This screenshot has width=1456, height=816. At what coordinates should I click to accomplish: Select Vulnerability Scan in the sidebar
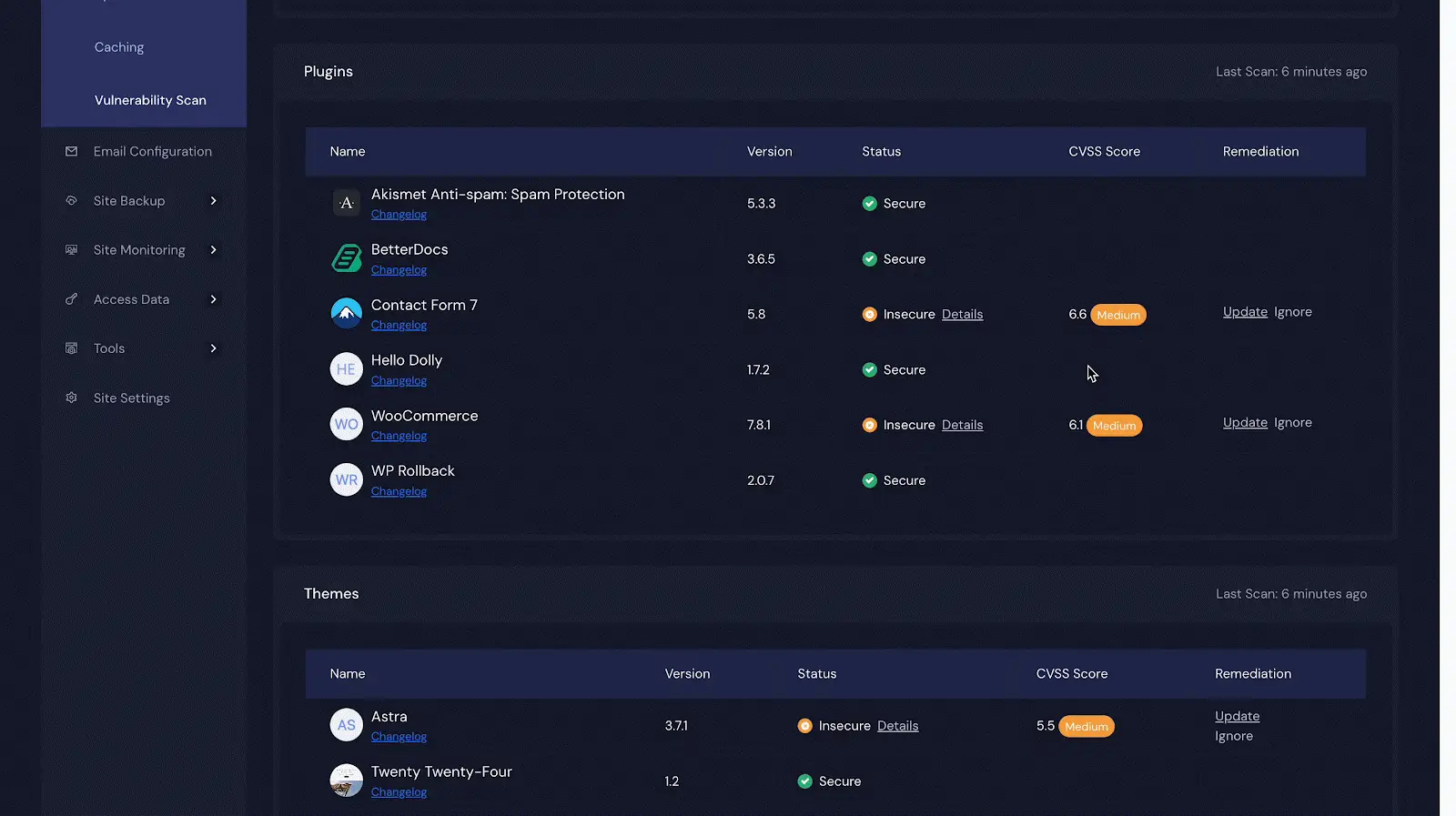150,100
